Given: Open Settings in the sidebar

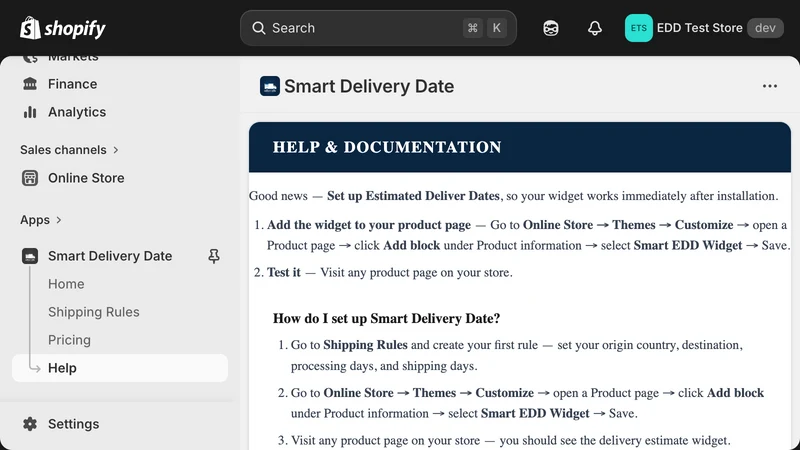Looking at the screenshot, I should point(73,424).
